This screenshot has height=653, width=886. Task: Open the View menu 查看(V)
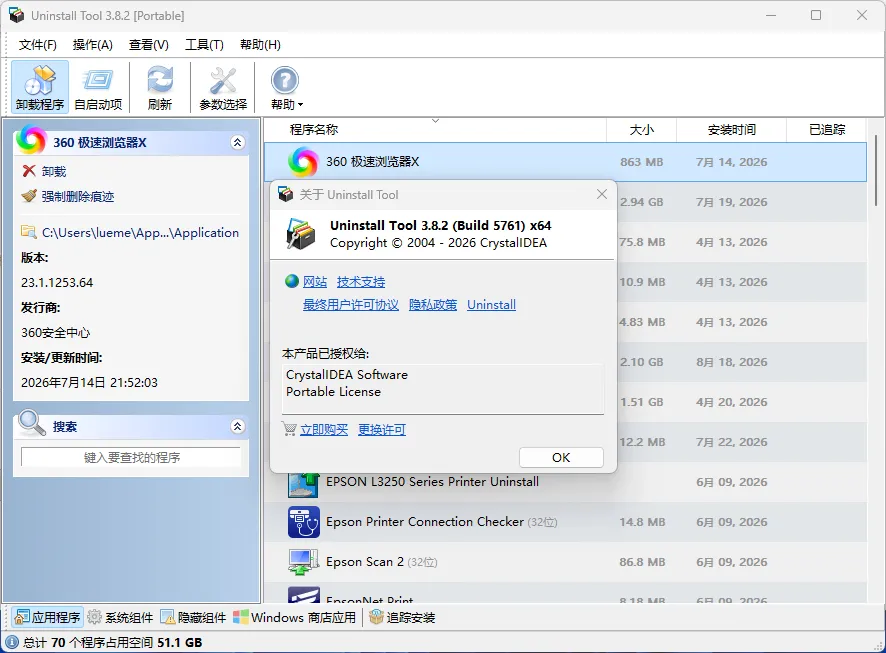tap(149, 45)
